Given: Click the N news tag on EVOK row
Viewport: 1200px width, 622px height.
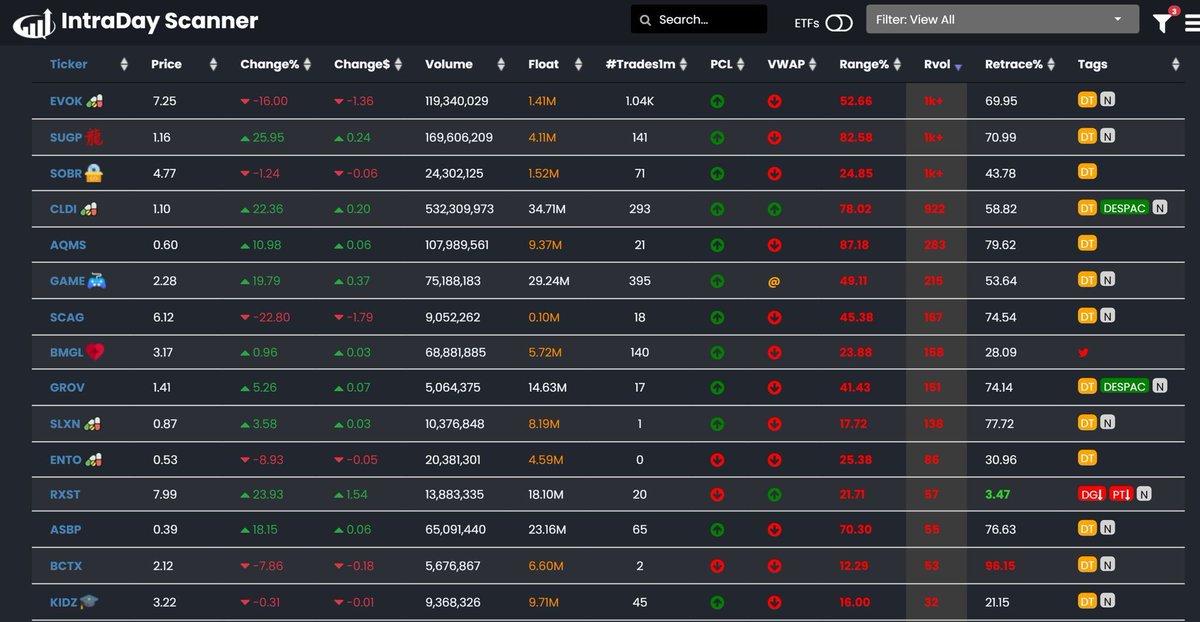Looking at the screenshot, I should tap(1108, 100).
